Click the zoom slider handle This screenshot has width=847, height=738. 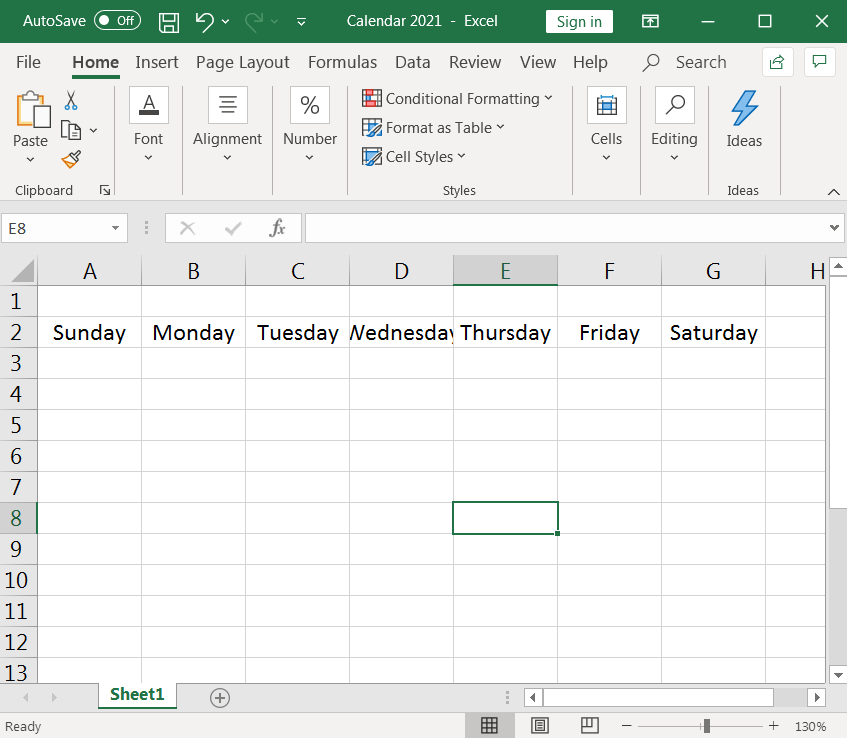point(706,725)
